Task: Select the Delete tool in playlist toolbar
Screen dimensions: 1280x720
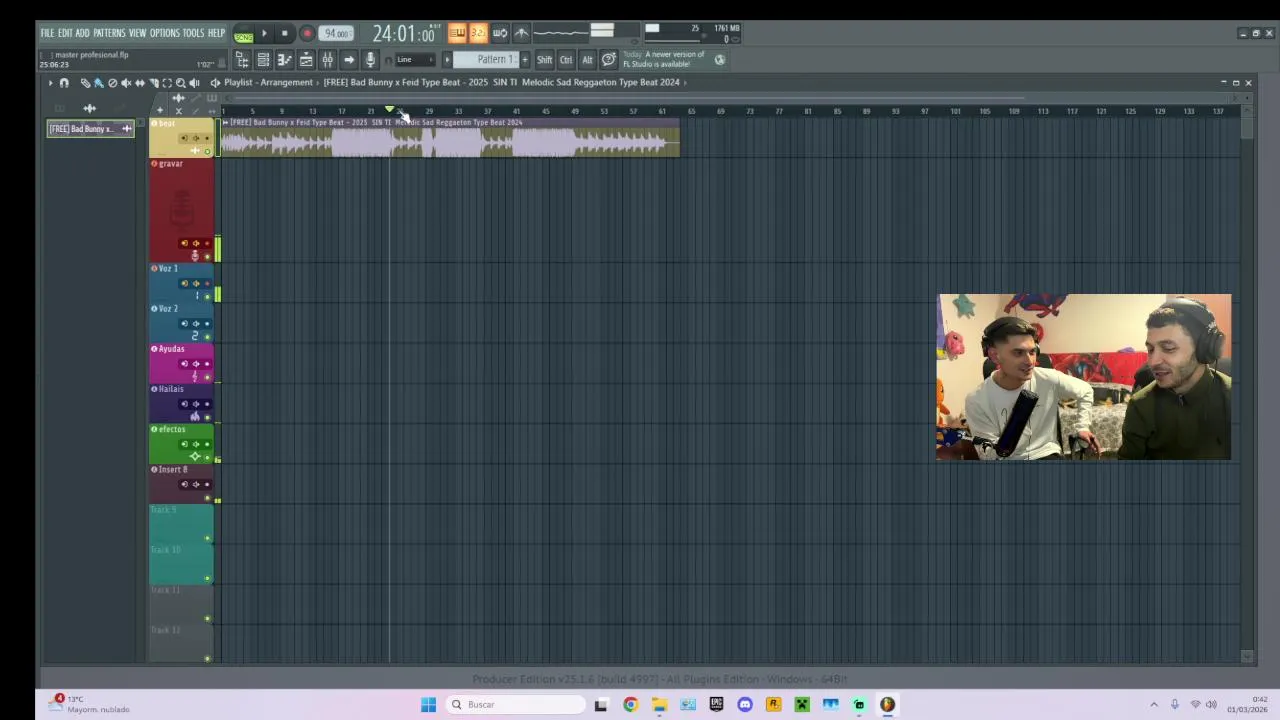Action: click(x=112, y=83)
